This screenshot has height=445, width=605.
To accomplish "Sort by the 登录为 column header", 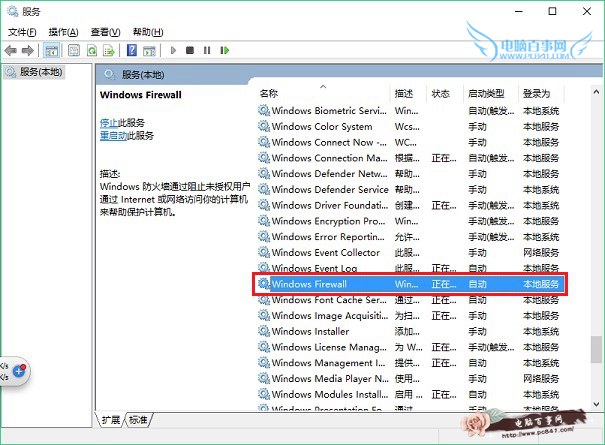I will (541, 93).
